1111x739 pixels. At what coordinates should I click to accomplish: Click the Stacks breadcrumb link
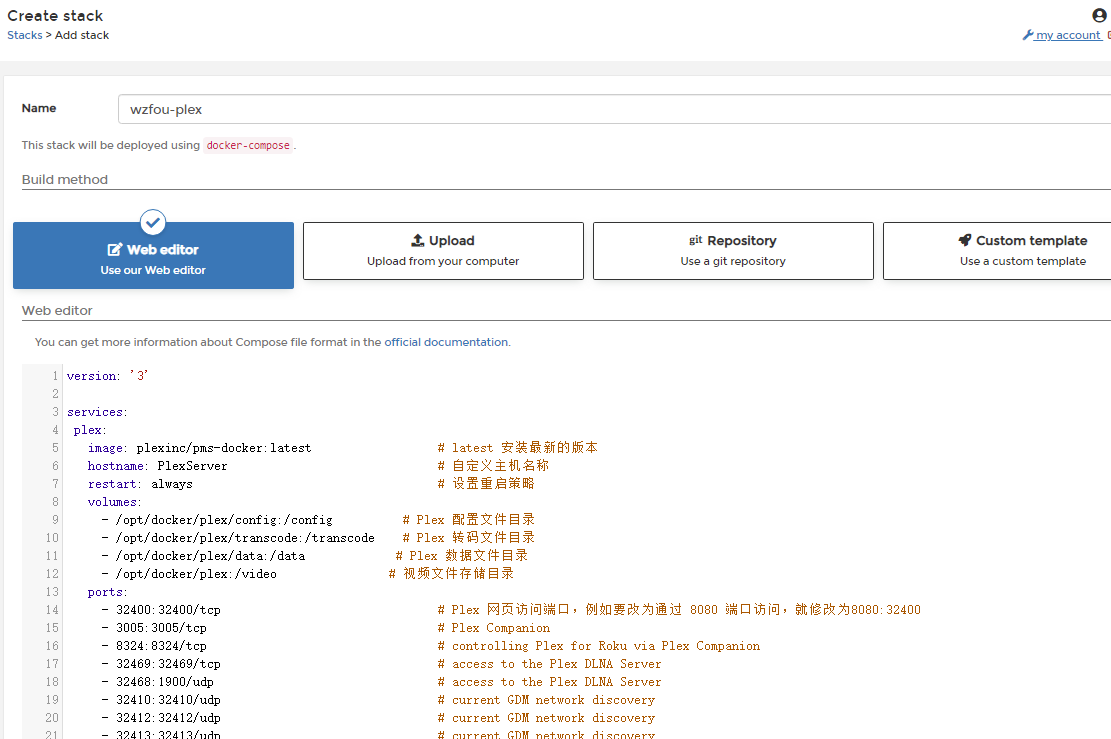coord(25,35)
